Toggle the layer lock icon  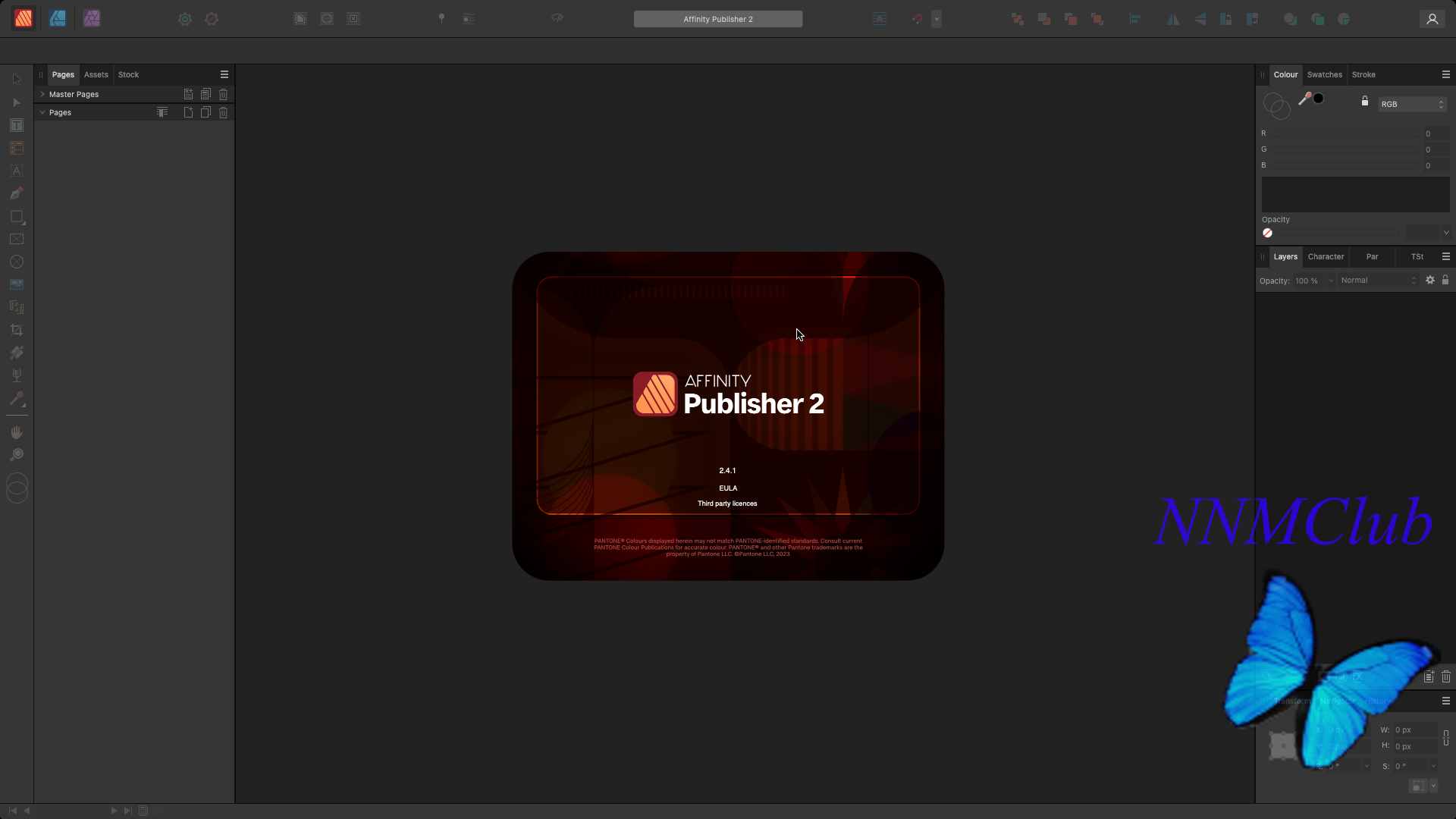point(1445,280)
